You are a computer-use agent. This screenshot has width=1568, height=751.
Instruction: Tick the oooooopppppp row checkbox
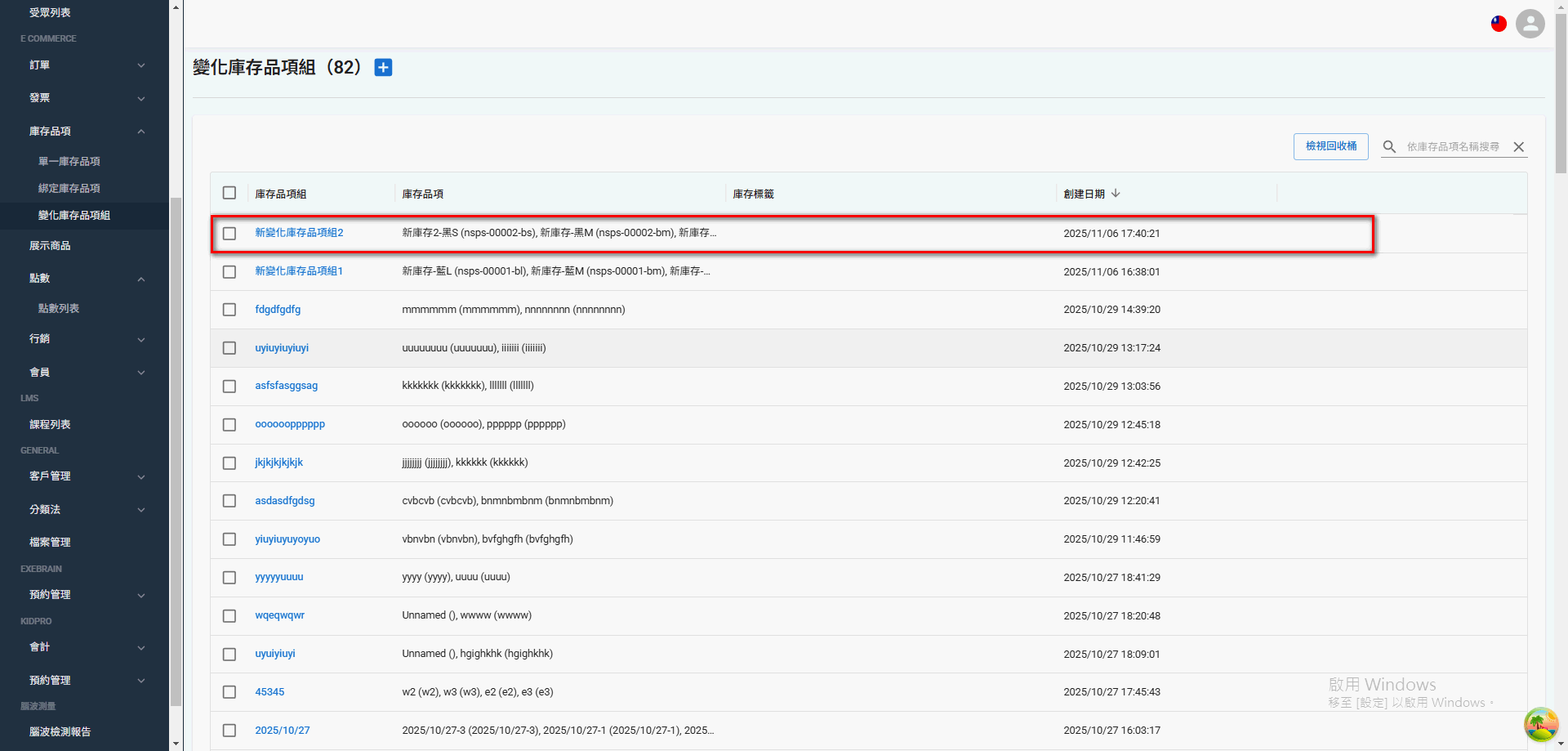[229, 425]
